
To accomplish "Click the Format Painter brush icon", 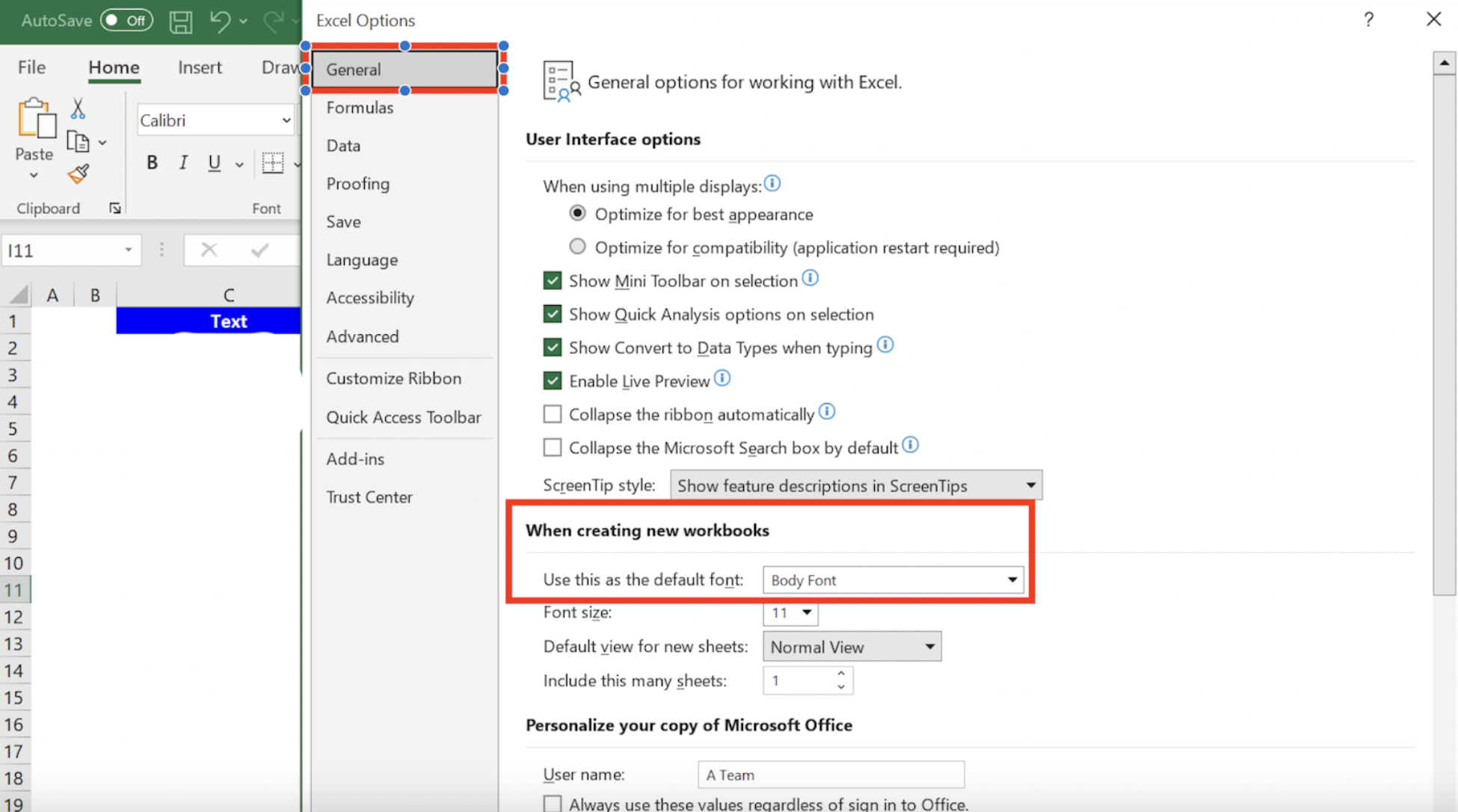I will (x=78, y=174).
